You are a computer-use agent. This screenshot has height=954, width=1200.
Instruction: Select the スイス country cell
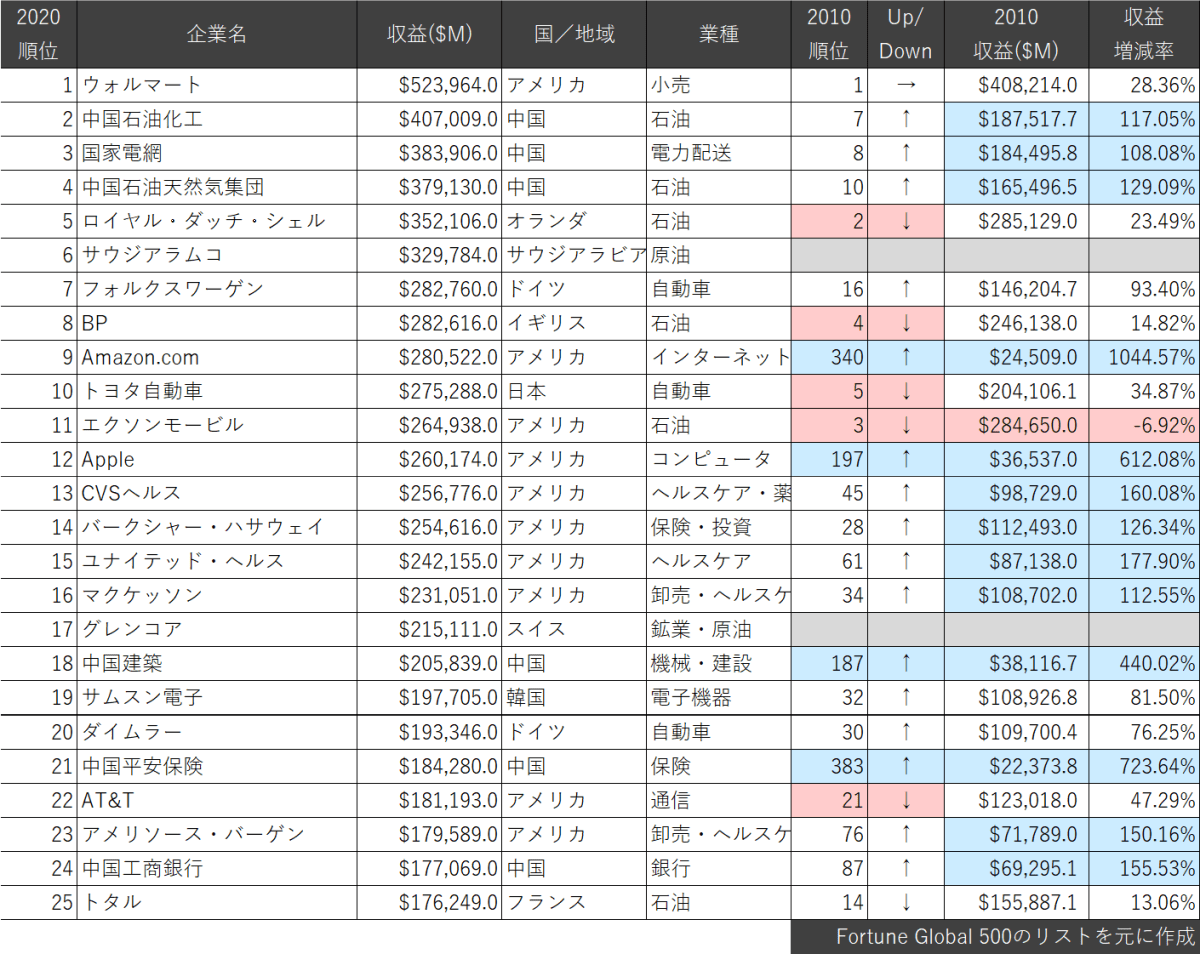click(575, 629)
